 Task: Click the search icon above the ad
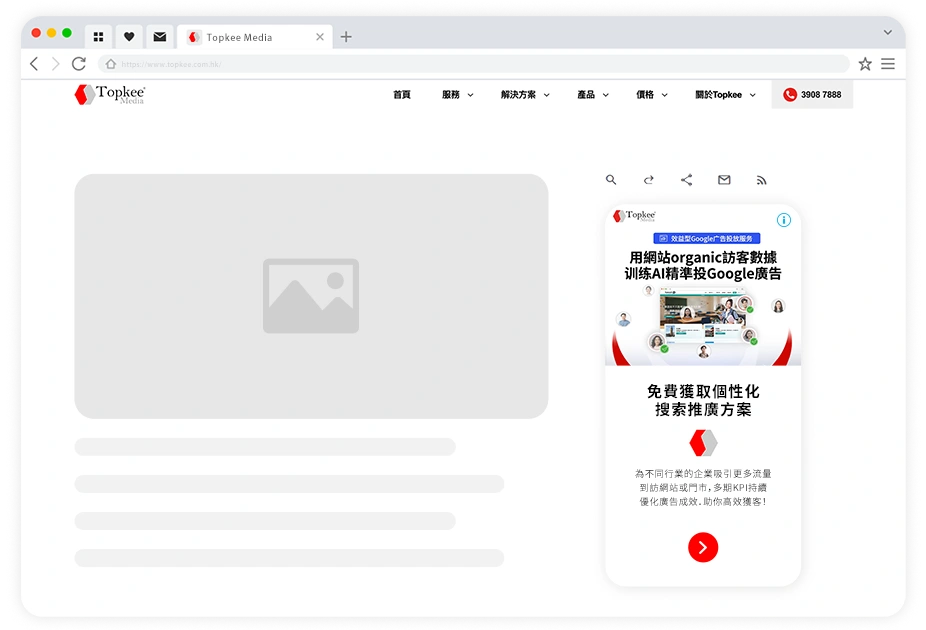[611, 180]
